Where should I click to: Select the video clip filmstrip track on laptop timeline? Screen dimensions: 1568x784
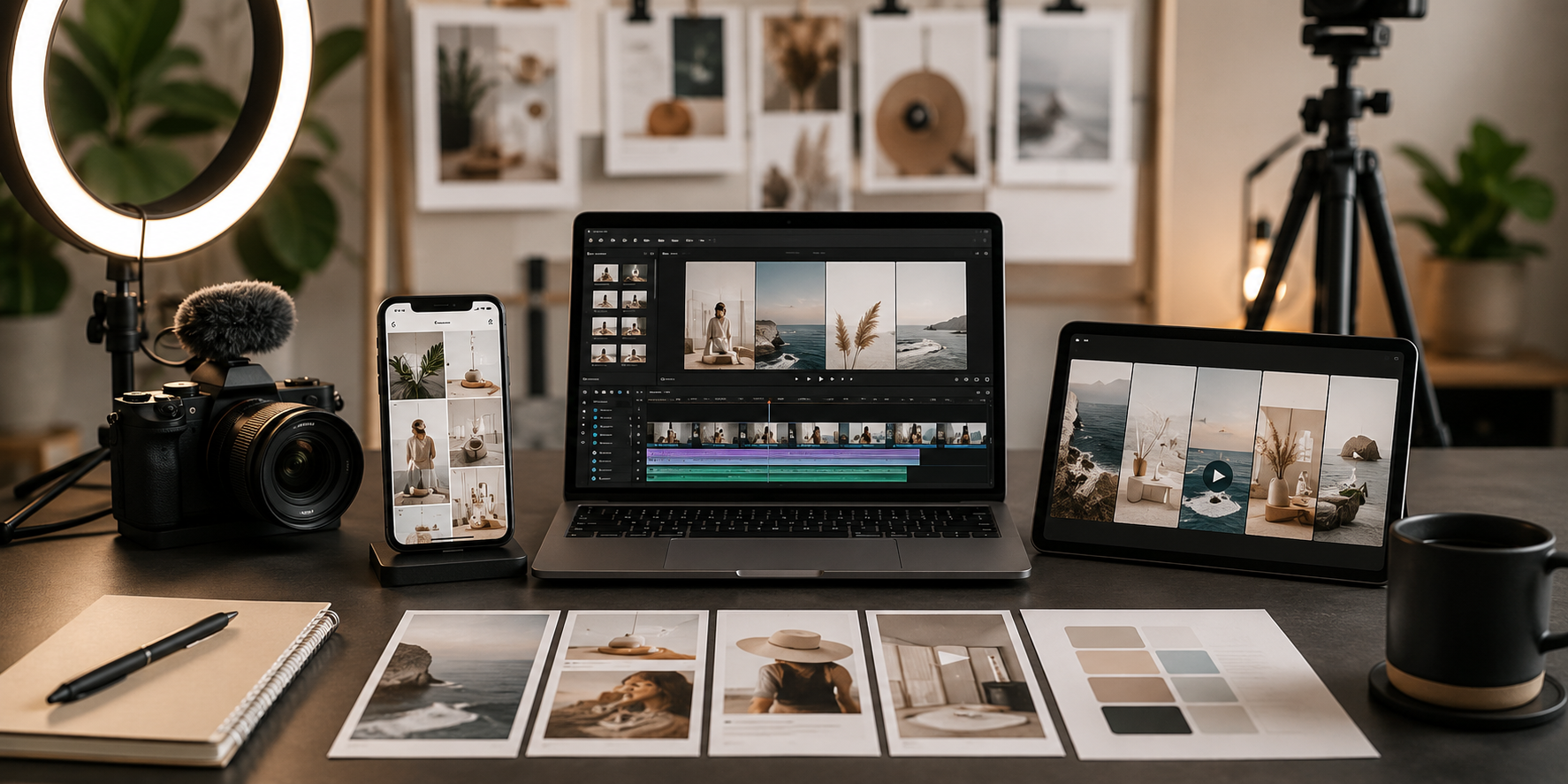click(x=817, y=434)
